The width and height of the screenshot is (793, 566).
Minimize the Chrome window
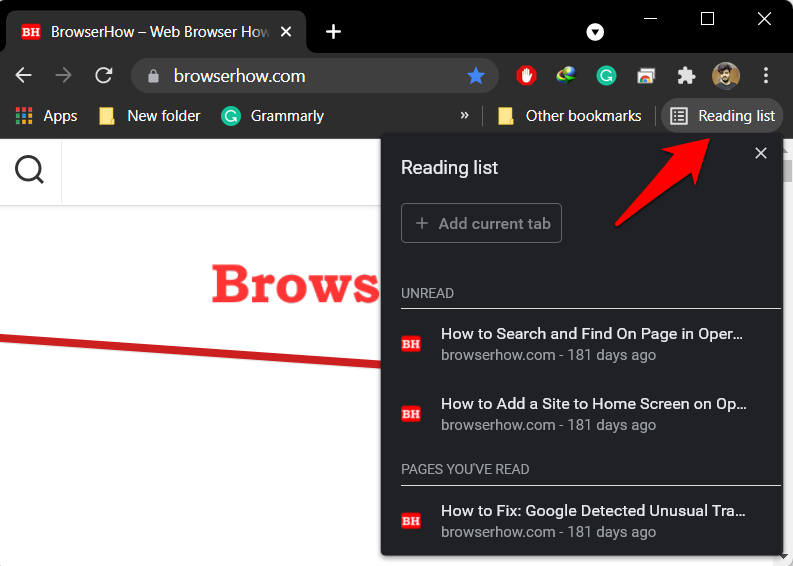point(650,19)
